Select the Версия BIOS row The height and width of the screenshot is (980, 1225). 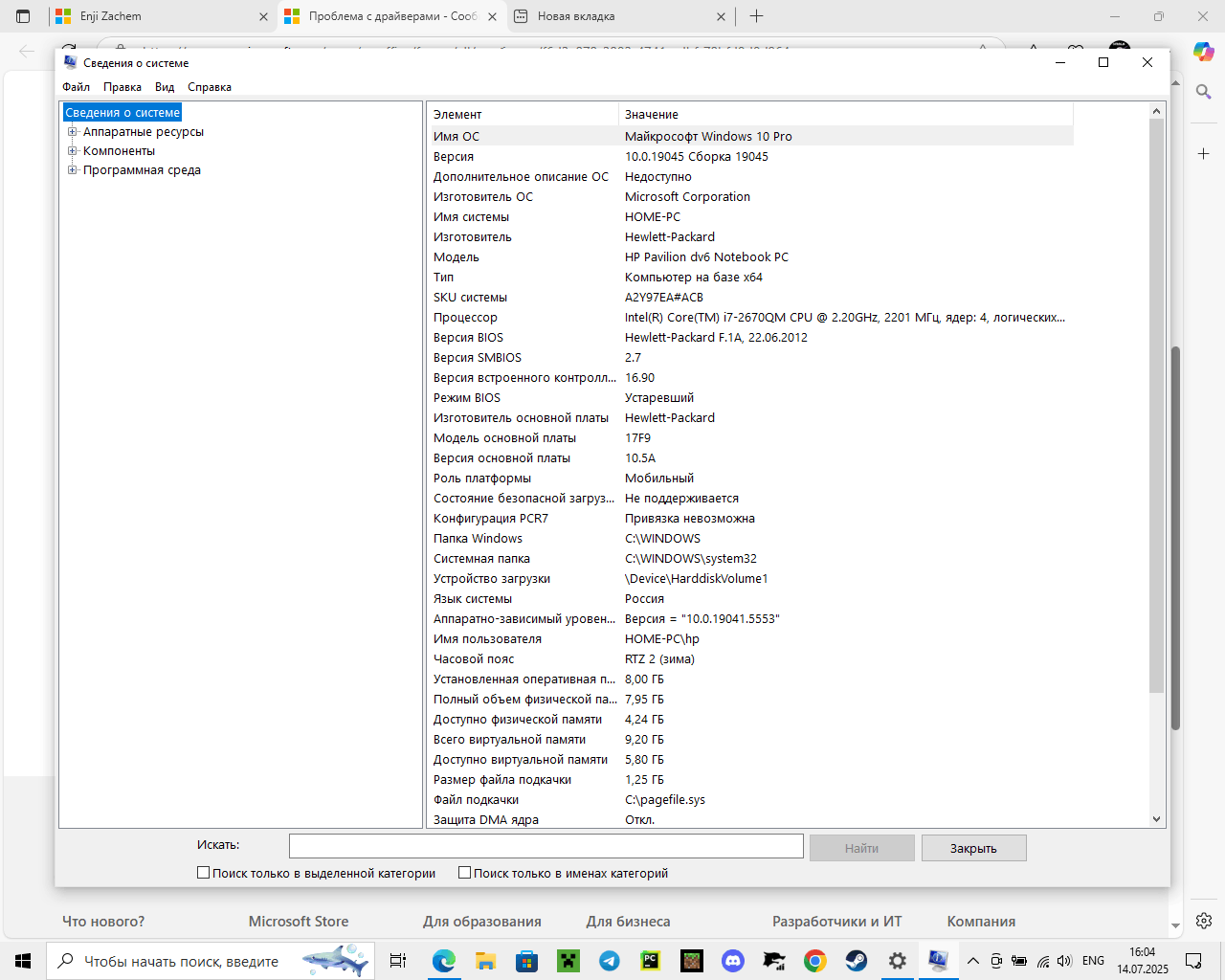pos(751,337)
